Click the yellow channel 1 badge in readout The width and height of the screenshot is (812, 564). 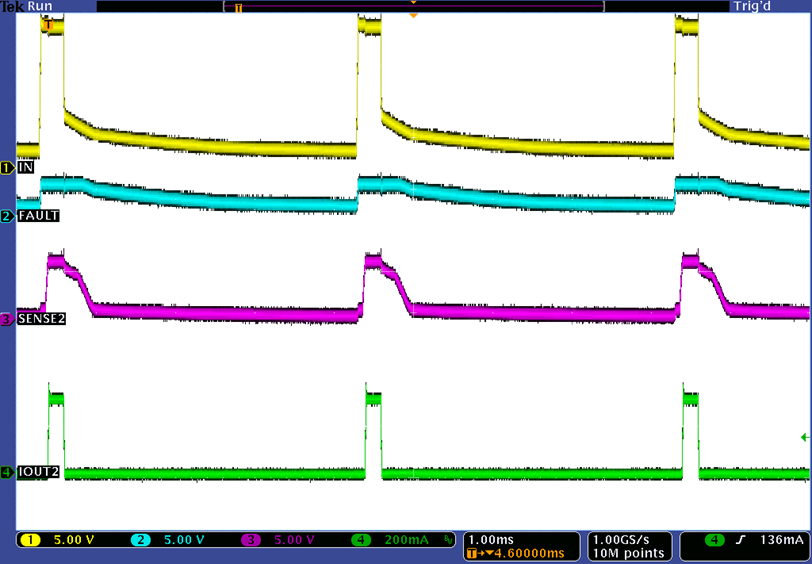pos(31,540)
